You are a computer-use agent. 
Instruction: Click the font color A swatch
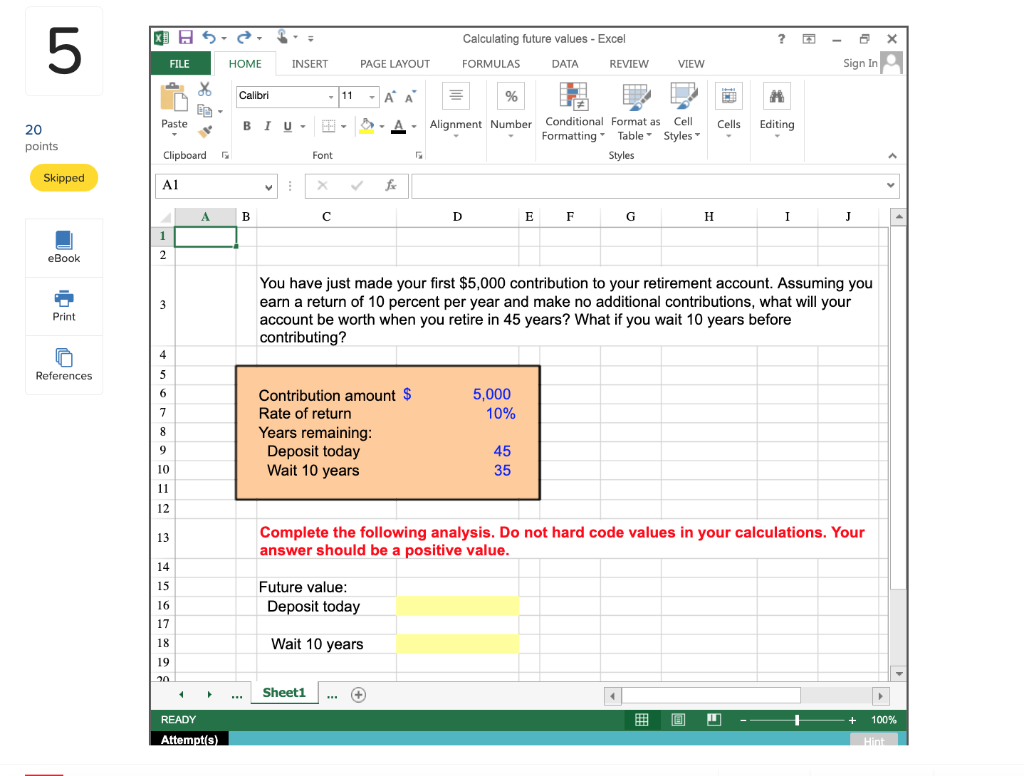pos(398,126)
